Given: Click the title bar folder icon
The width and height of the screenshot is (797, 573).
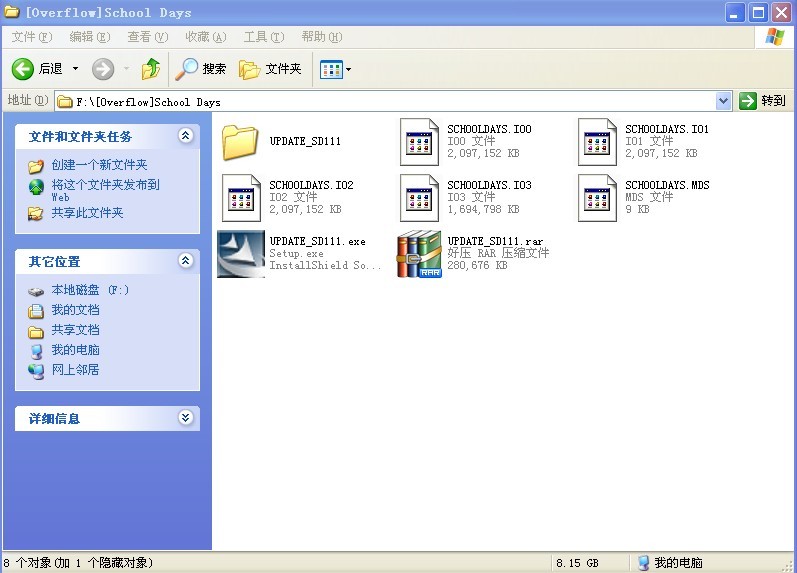Looking at the screenshot, I should pos(12,12).
